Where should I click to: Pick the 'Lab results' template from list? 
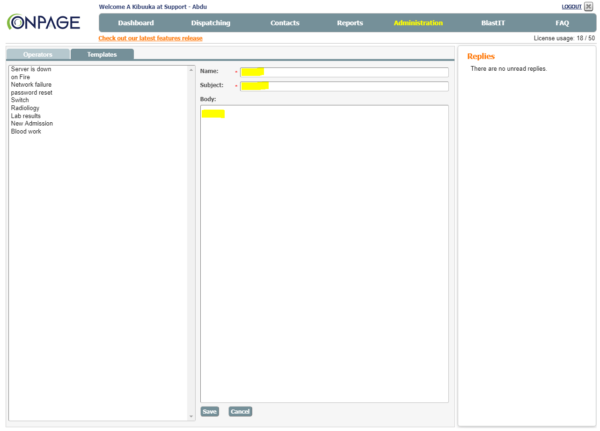tap(27, 116)
